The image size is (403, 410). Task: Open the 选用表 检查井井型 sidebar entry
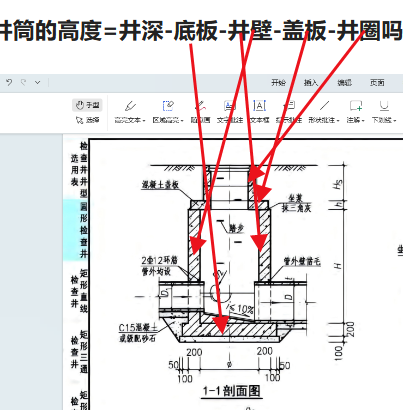pos(79,169)
